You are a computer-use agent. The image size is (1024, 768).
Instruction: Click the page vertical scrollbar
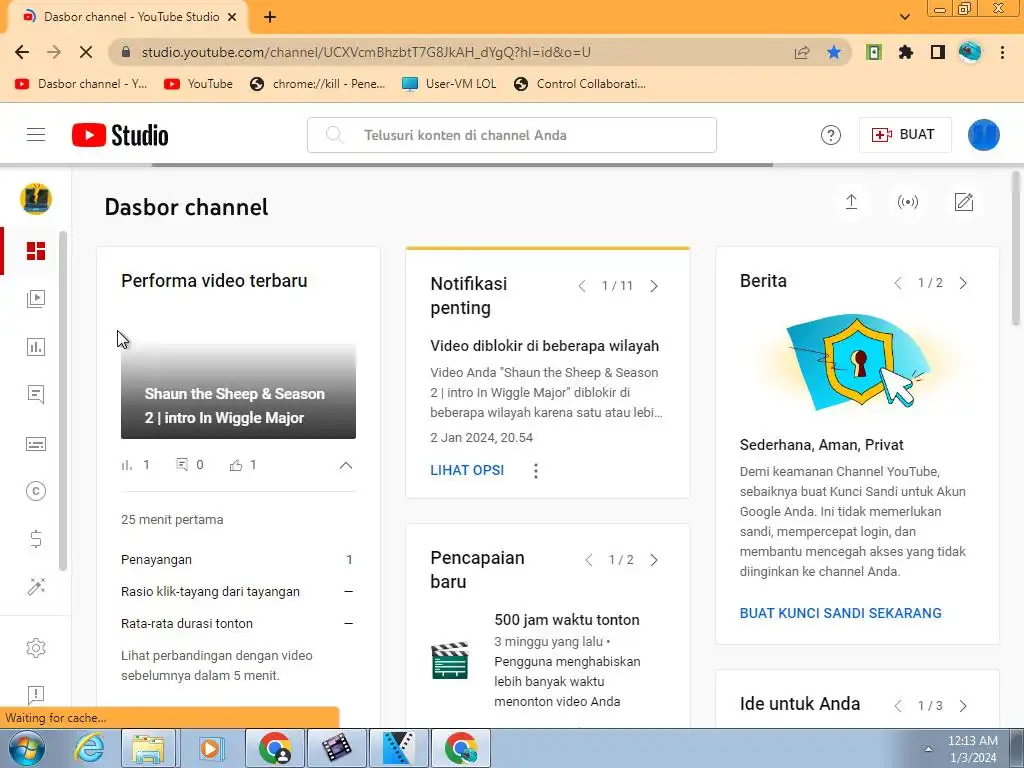pyautogui.click(x=1016, y=248)
